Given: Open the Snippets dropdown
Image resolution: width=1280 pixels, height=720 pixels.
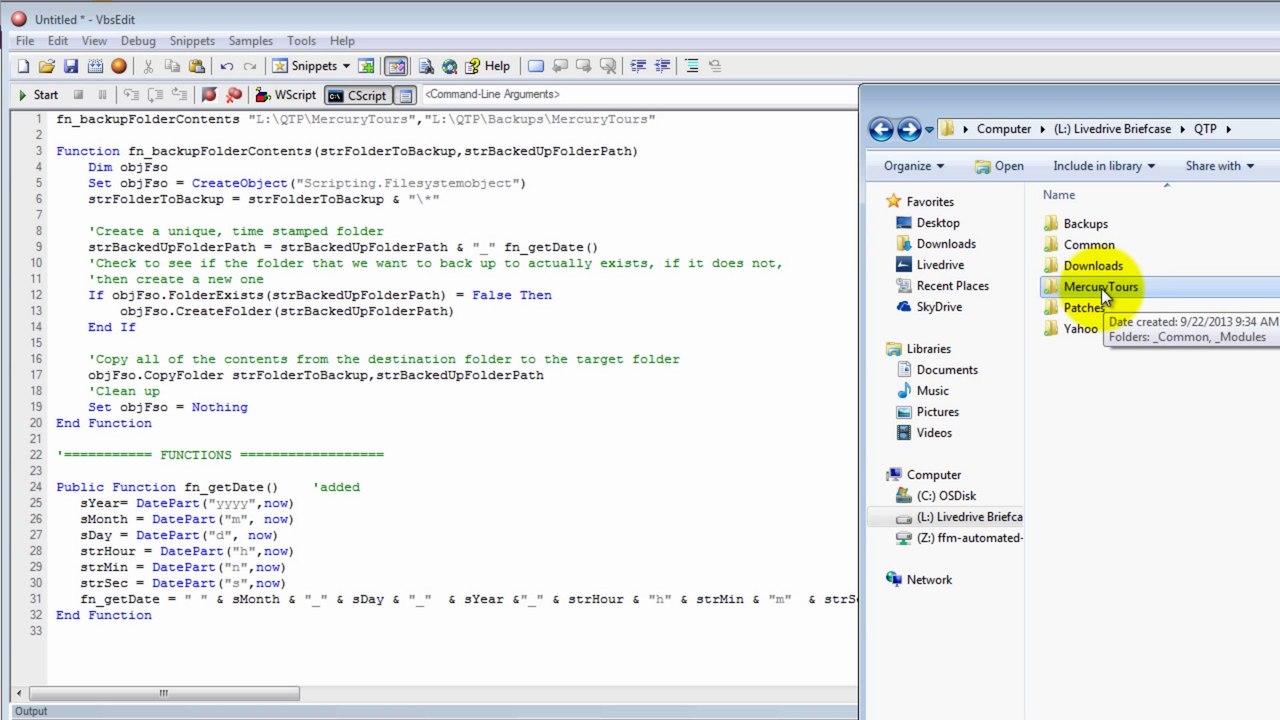Looking at the screenshot, I should tap(311, 66).
